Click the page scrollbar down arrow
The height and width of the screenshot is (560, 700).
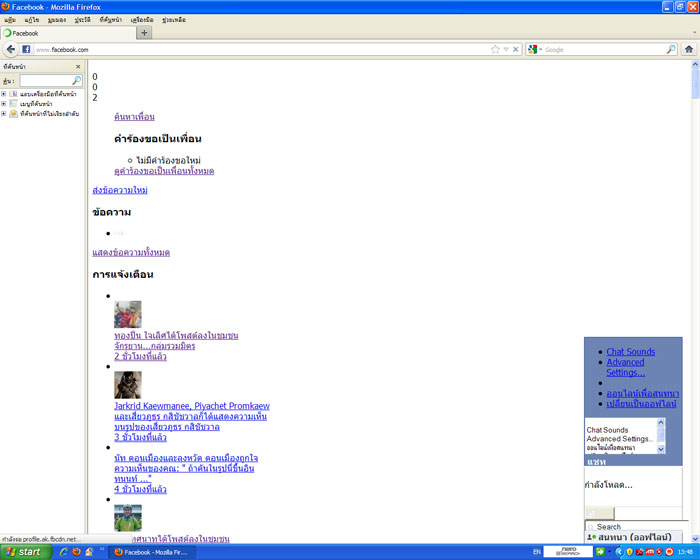click(x=695, y=539)
